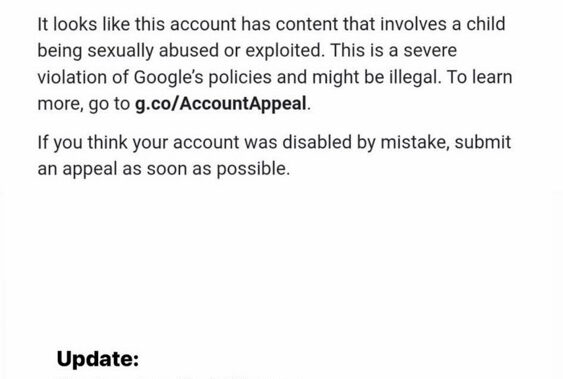Screen dimensions: 563x379
Task: Click the word 'Google's' in the policy text
Action: click(x=168, y=77)
